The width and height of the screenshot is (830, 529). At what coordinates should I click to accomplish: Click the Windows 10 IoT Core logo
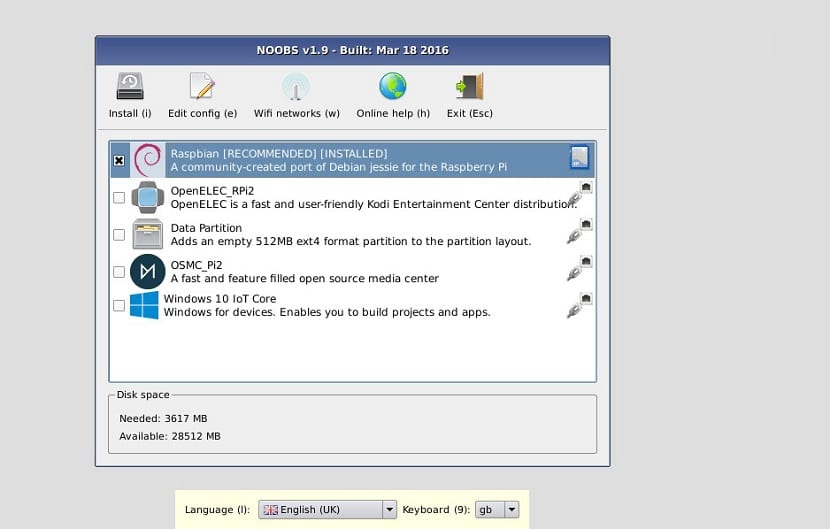pos(144,305)
